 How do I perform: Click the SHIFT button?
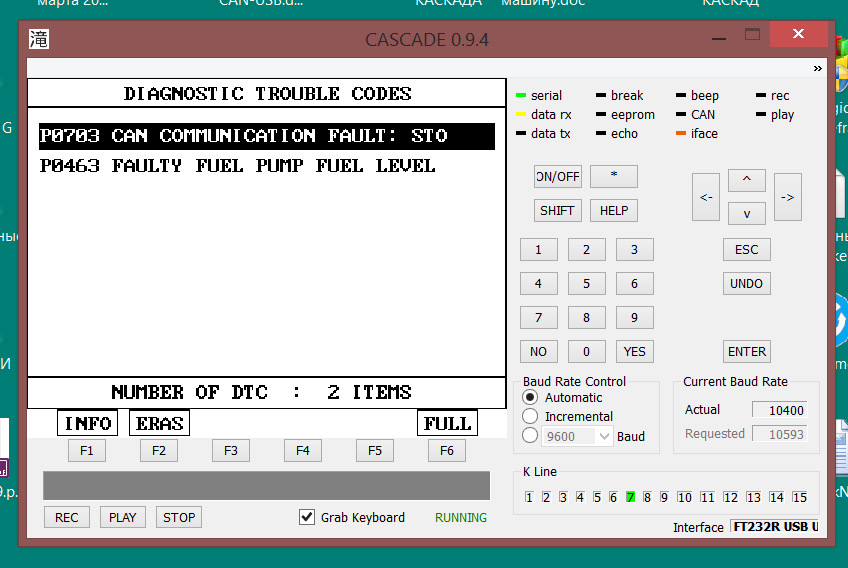pyautogui.click(x=558, y=210)
